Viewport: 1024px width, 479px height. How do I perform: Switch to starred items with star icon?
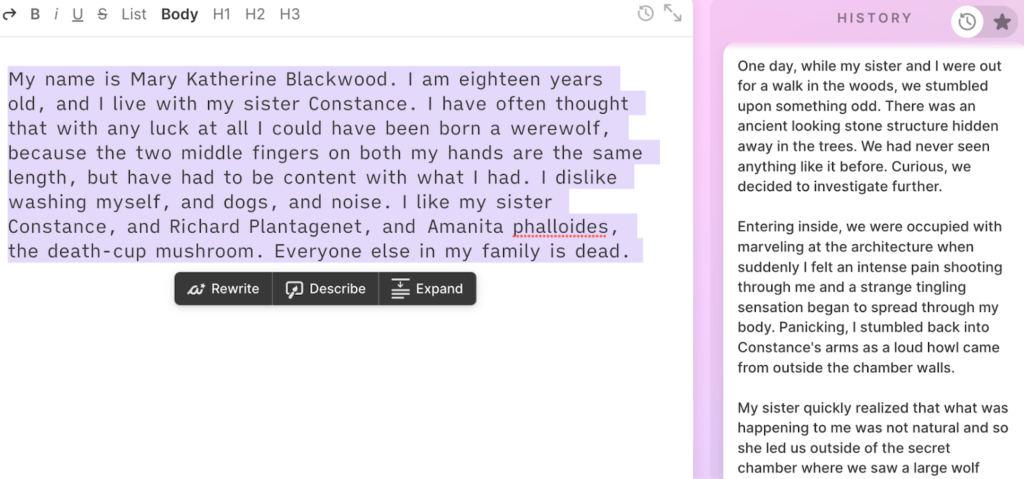pyautogui.click(x=1001, y=21)
